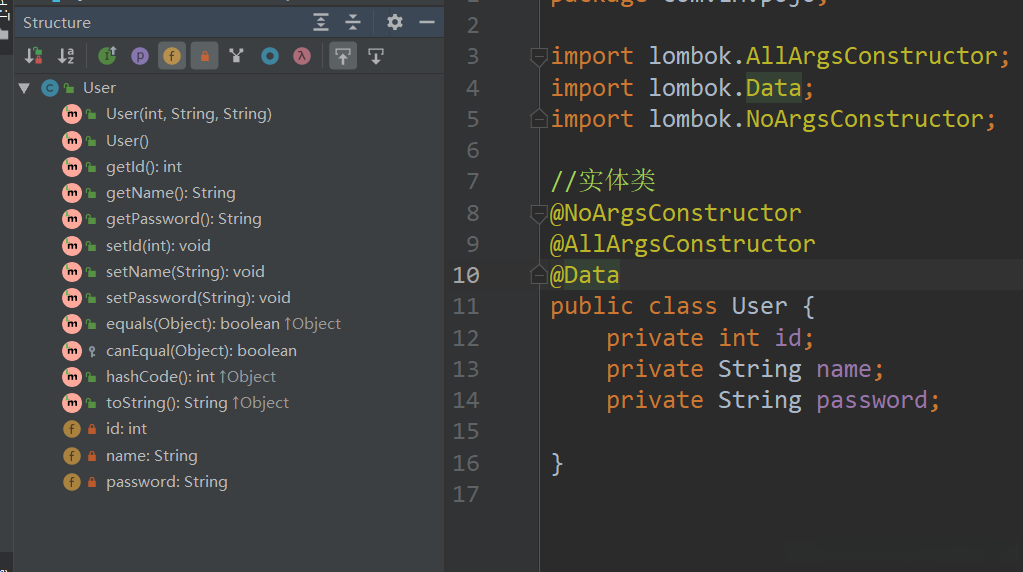Viewport: 1023px width, 572px height.
Task: Click the class icon beside User
Action: coord(50,88)
